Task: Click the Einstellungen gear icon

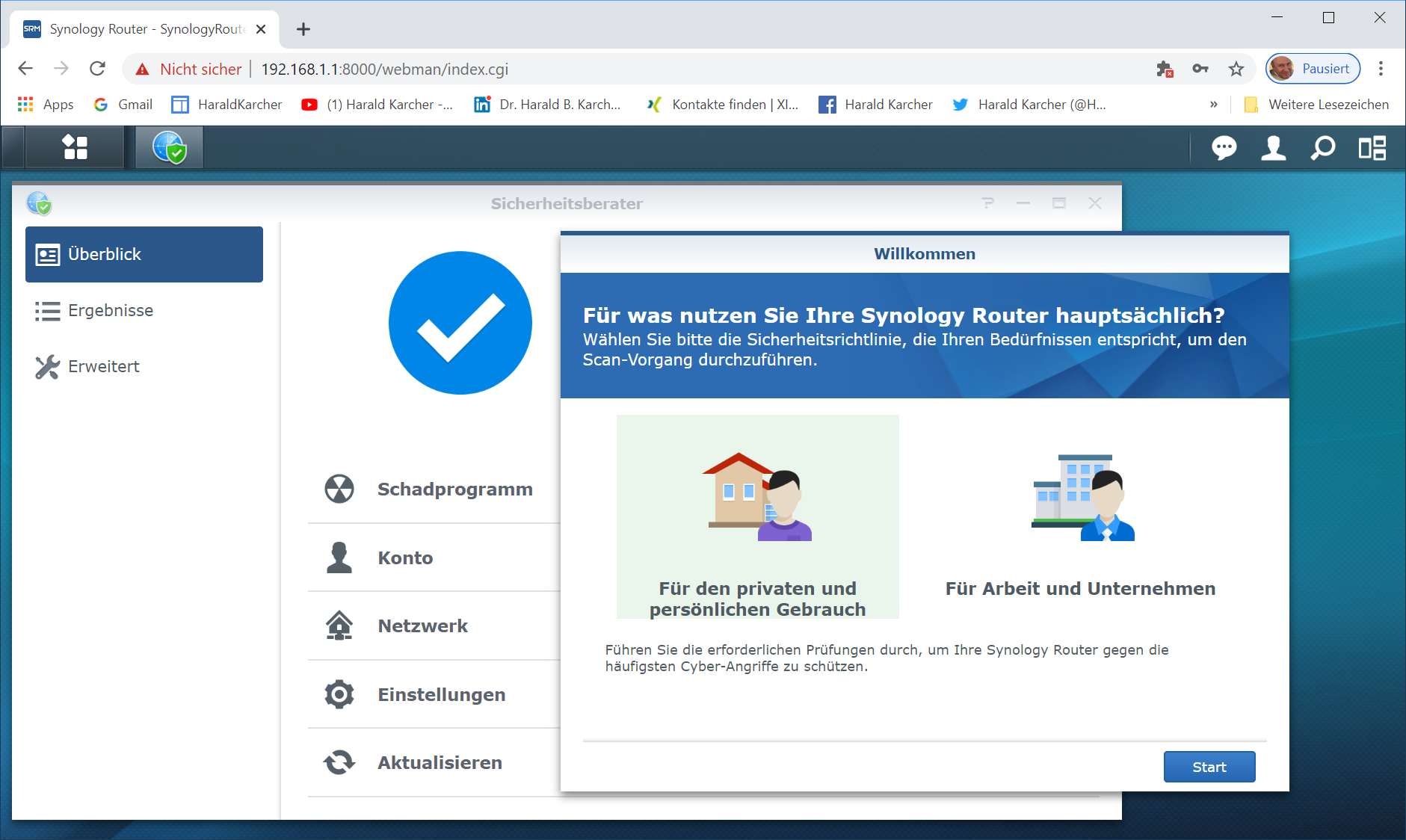Action: 339,694
